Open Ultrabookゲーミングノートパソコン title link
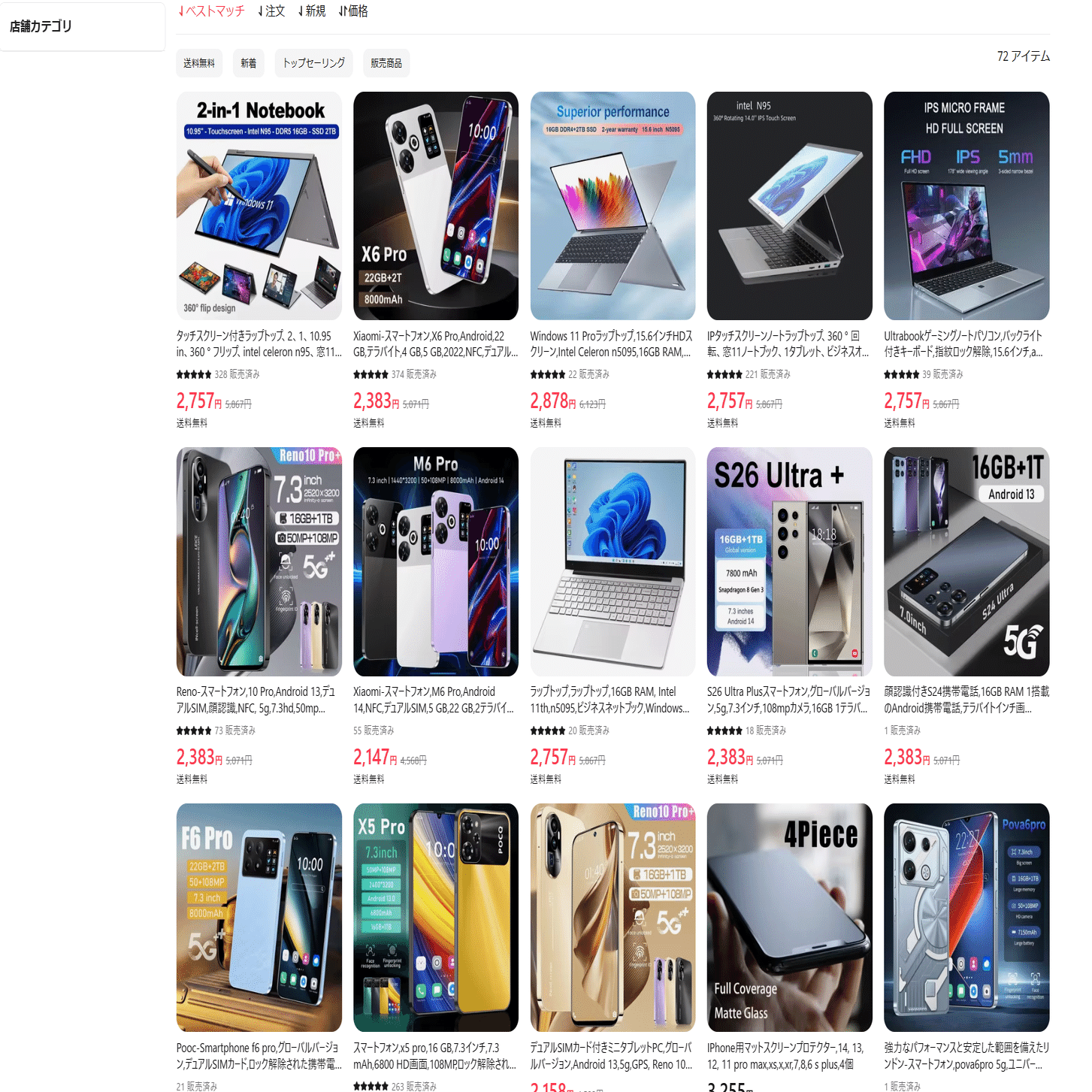 963,343
